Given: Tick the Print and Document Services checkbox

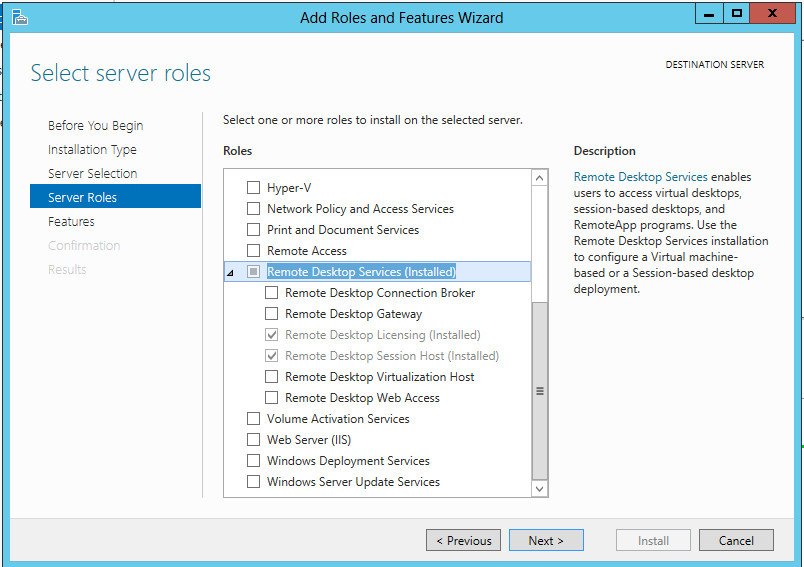Looking at the screenshot, I should 253,230.
